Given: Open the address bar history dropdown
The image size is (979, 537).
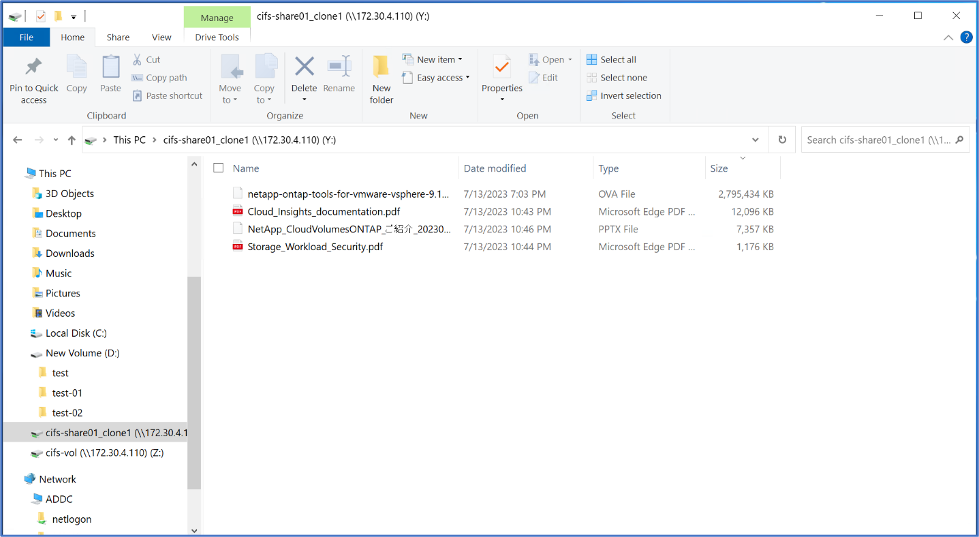Looking at the screenshot, I should pyautogui.click(x=755, y=140).
